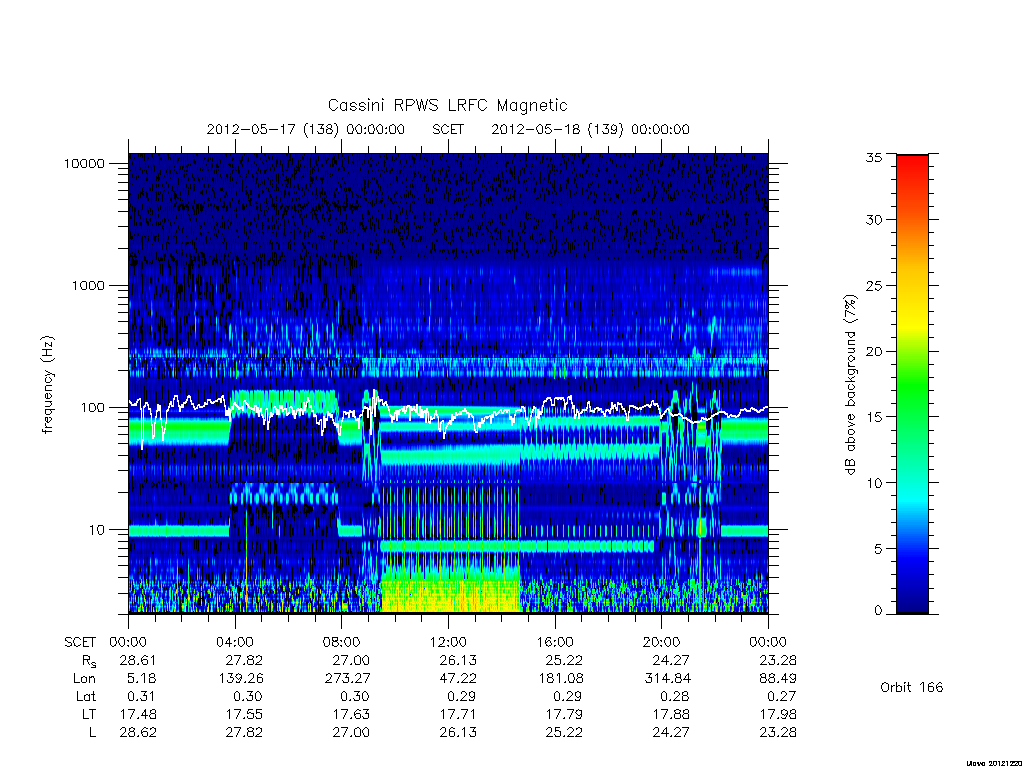Click the colorbar tick label 15
This screenshot has height=768, width=1024.
coord(874,417)
